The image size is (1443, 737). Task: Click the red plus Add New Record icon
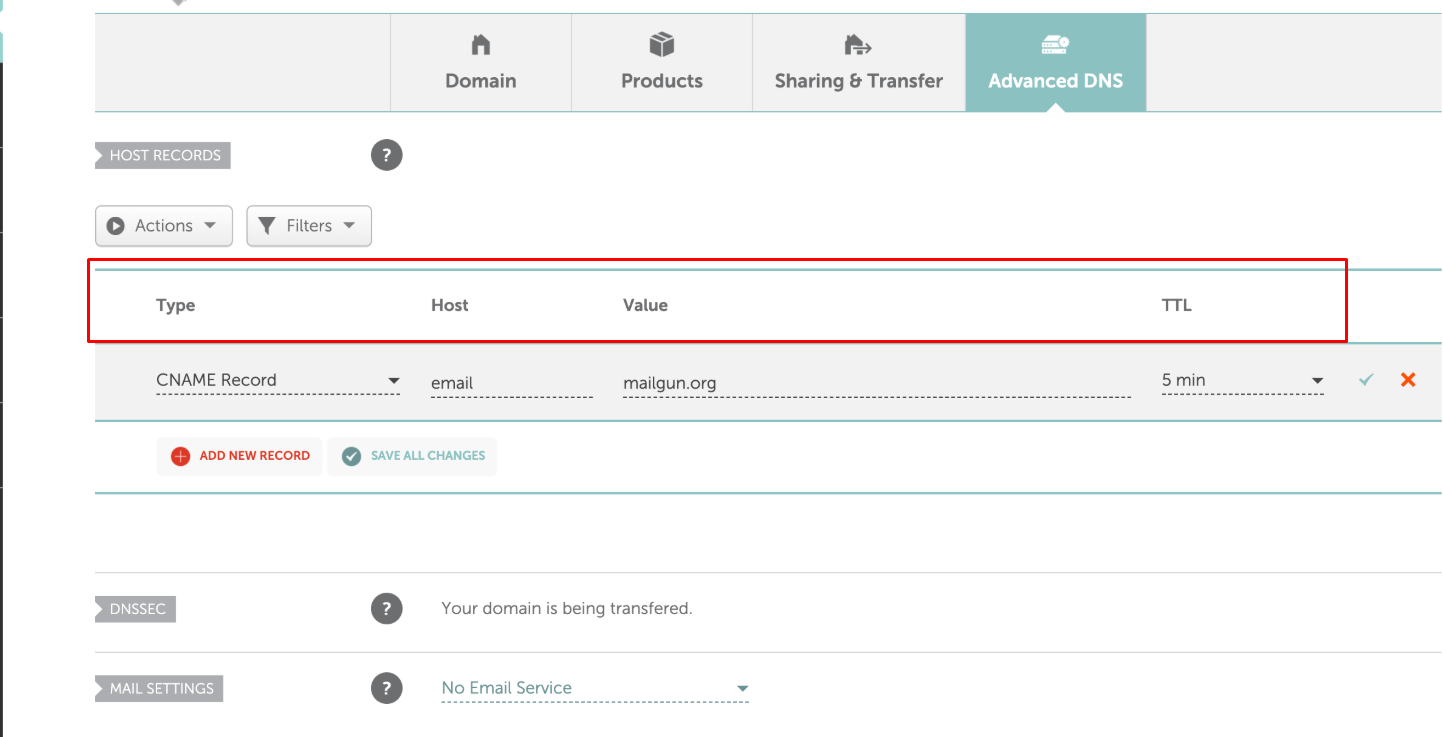point(180,456)
